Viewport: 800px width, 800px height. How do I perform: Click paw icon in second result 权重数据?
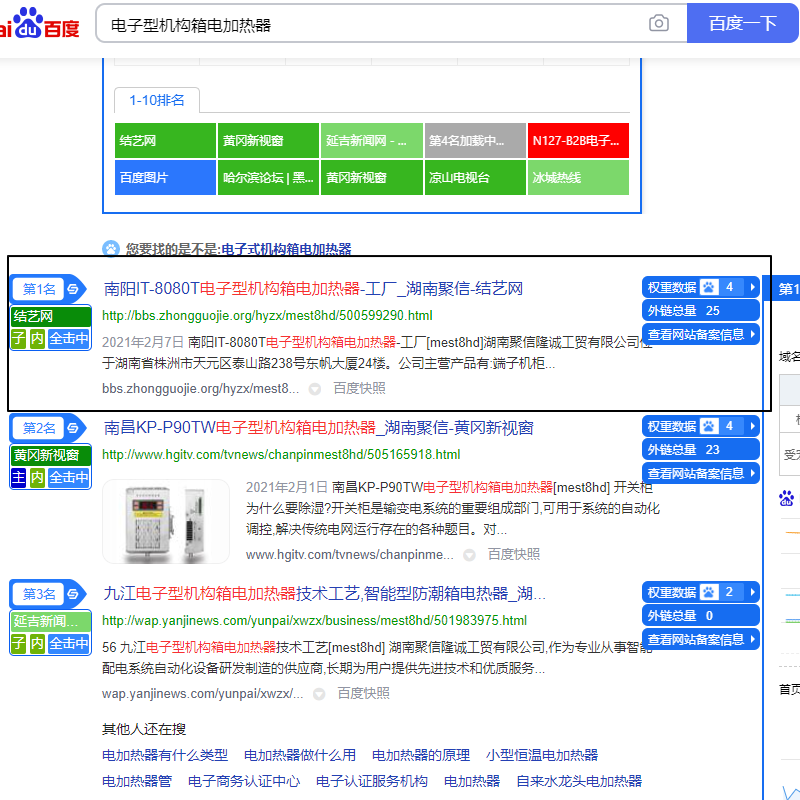(x=709, y=426)
